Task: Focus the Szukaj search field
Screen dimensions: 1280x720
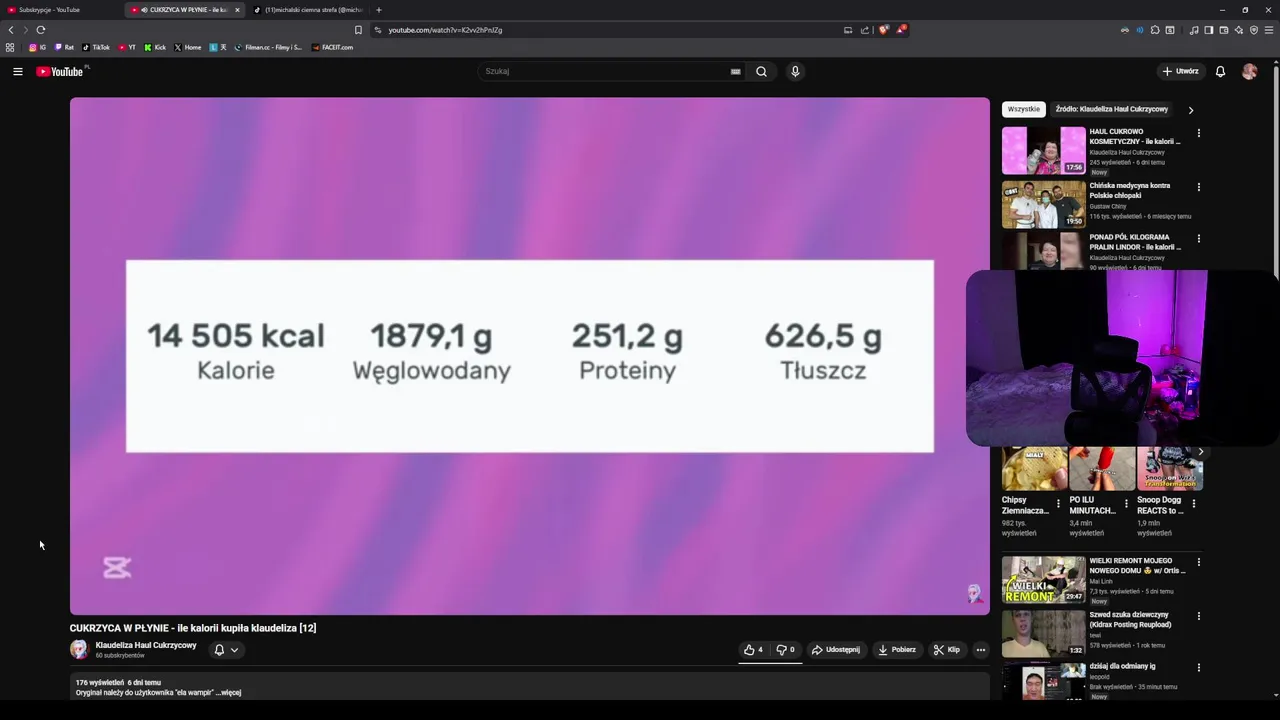Action: point(606,71)
